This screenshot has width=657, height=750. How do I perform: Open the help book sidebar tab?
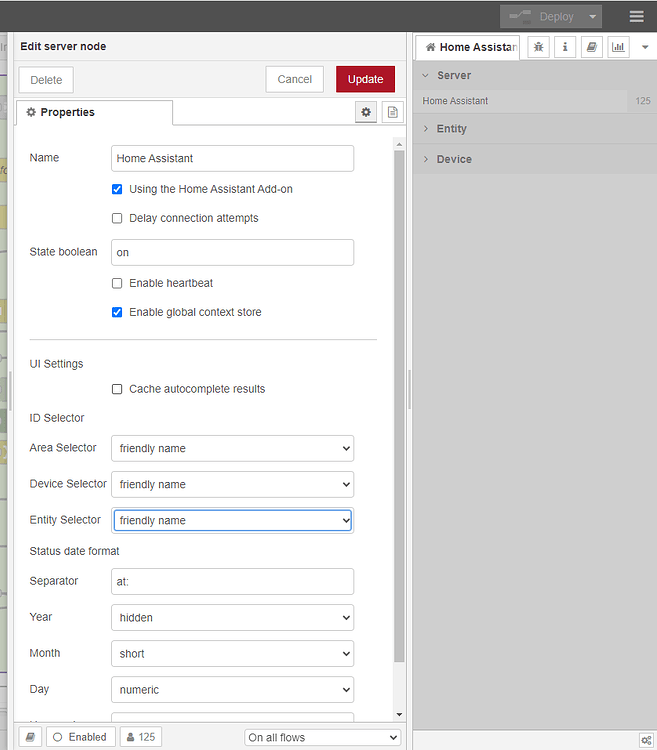point(591,47)
